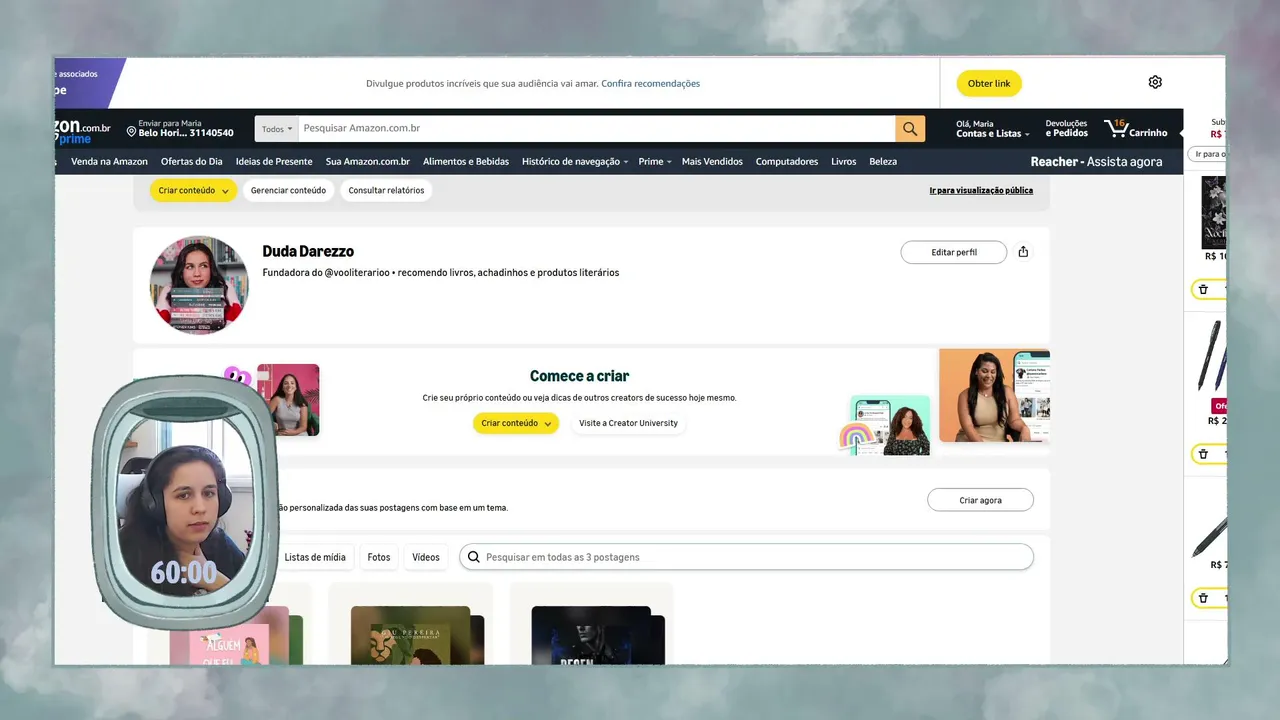The image size is (1280, 720).
Task: Click the Editar perfil button
Action: coord(954,252)
